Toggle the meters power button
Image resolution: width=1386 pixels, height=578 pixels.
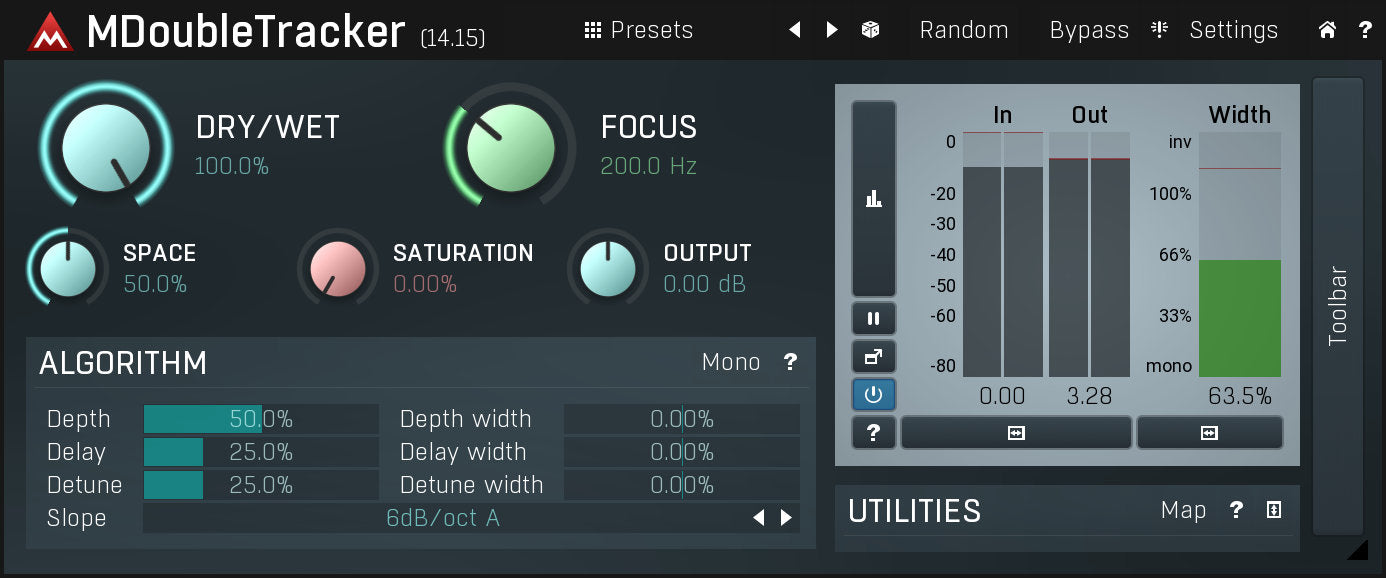coord(874,394)
